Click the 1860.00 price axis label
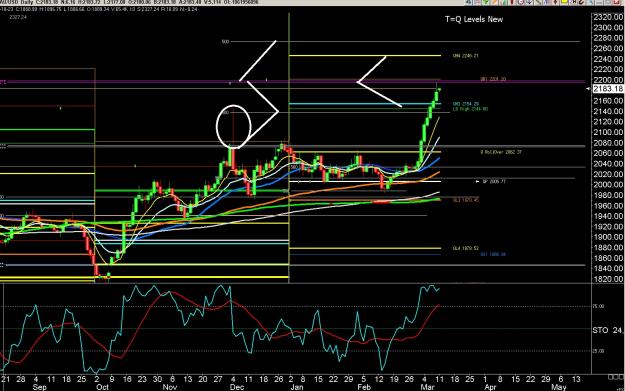The width and height of the screenshot is (625, 391). [x=608, y=258]
